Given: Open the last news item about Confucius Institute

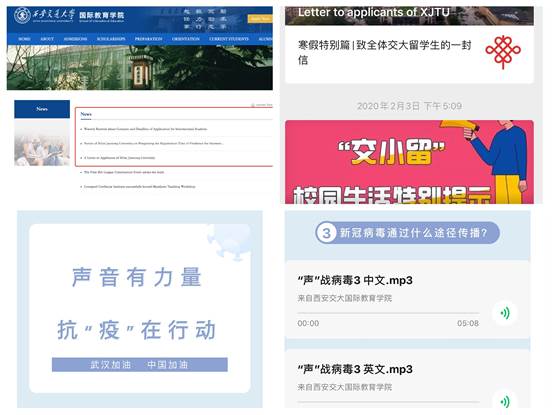Looking at the screenshot, I should [139, 187].
